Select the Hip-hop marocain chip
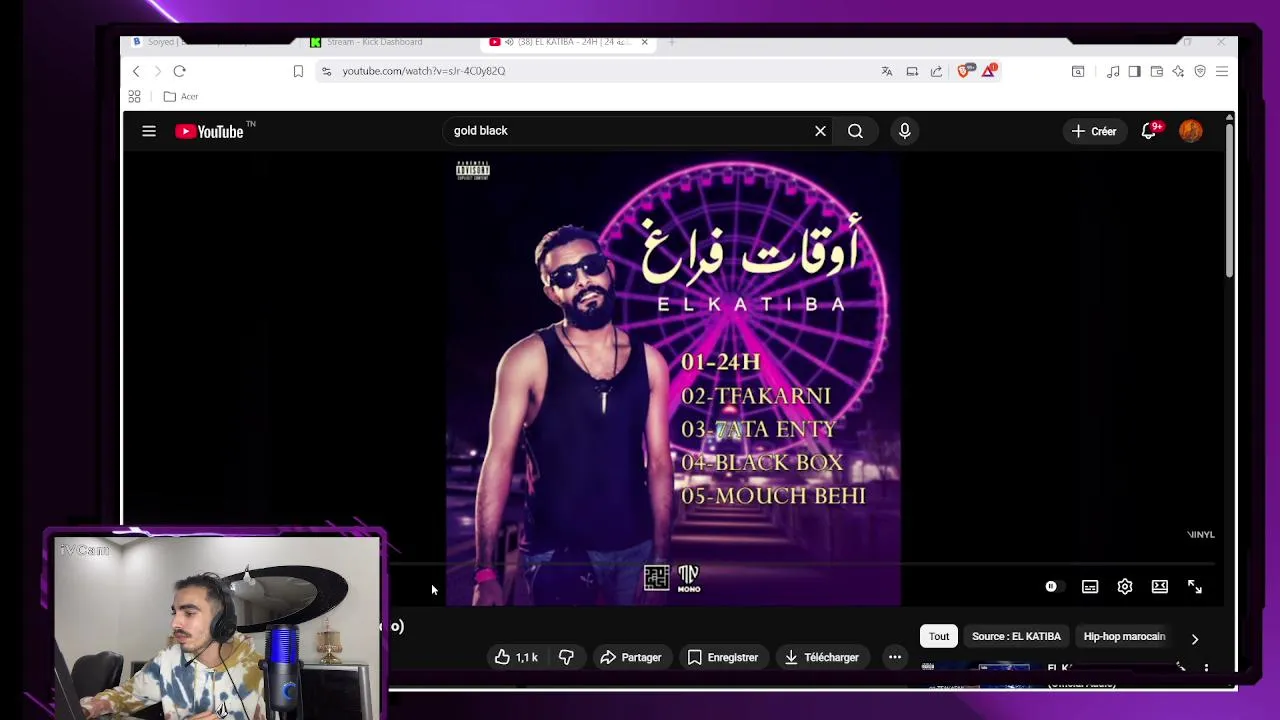This screenshot has height=720, width=1280. [x=1124, y=636]
